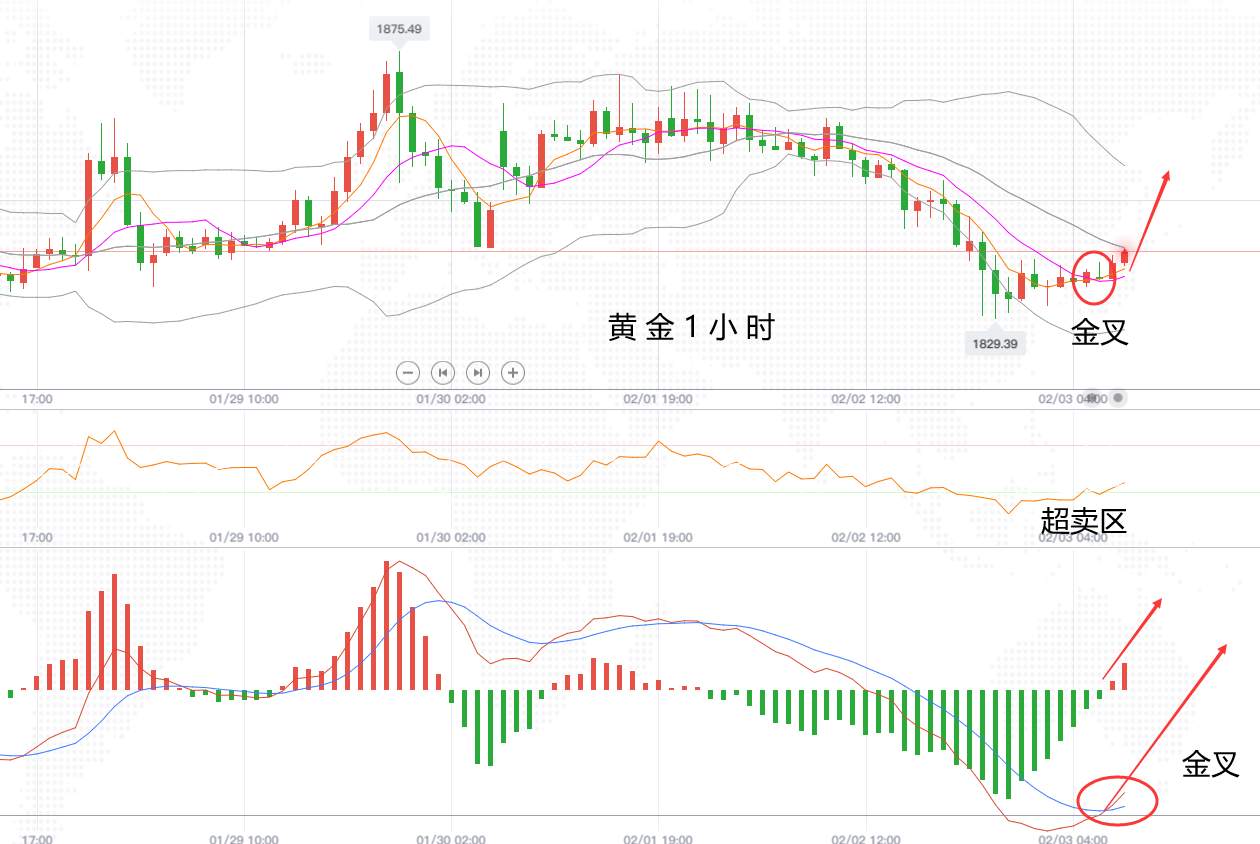Jump to latest data with skip-forward button
The width and height of the screenshot is (1260, 844).
478,373
